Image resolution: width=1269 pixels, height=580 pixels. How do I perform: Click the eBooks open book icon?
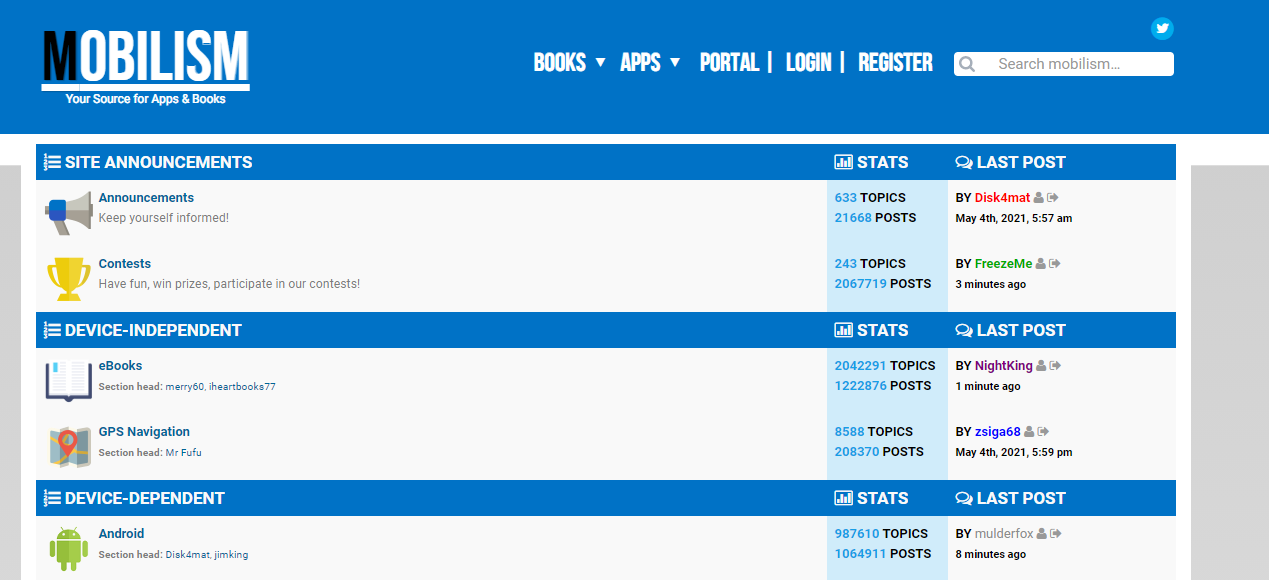(69, 381)
